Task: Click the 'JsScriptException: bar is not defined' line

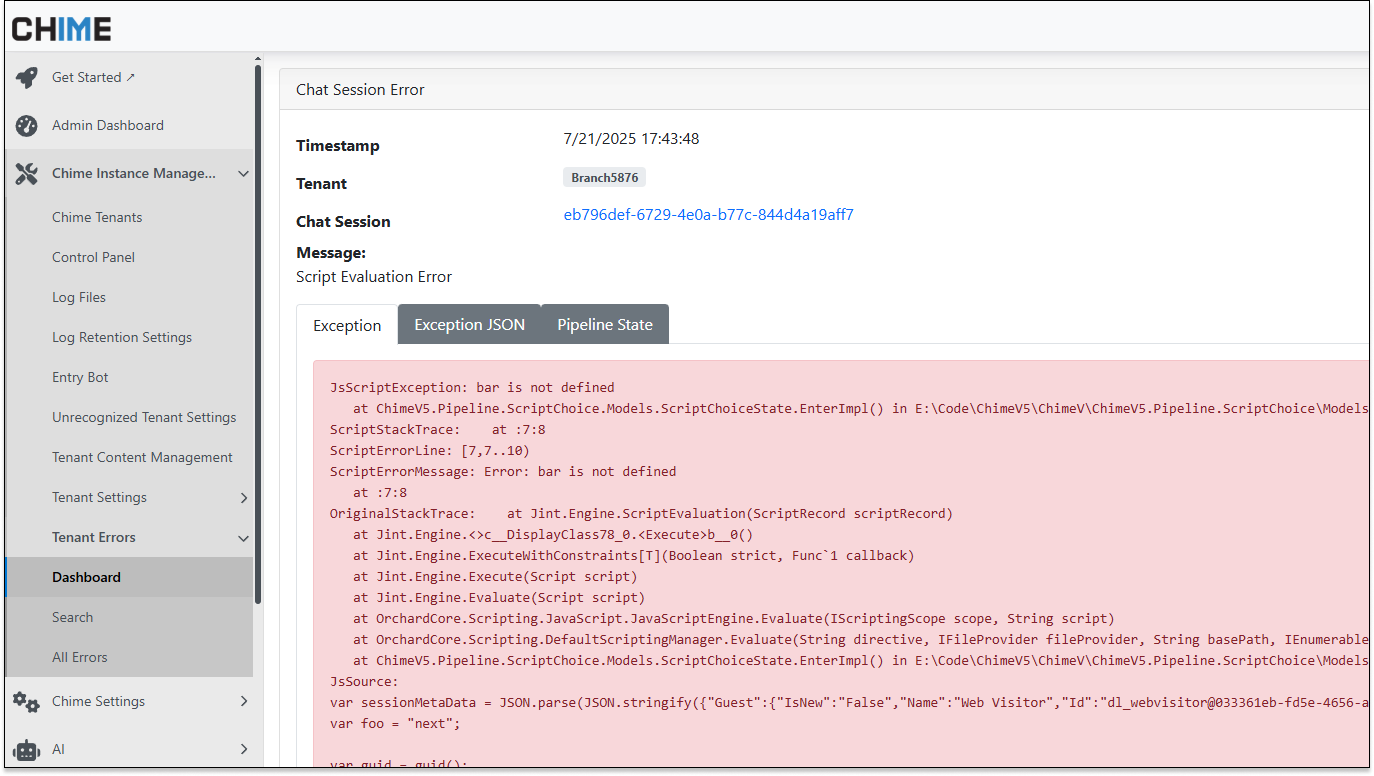Action: [x=472, y=387]
